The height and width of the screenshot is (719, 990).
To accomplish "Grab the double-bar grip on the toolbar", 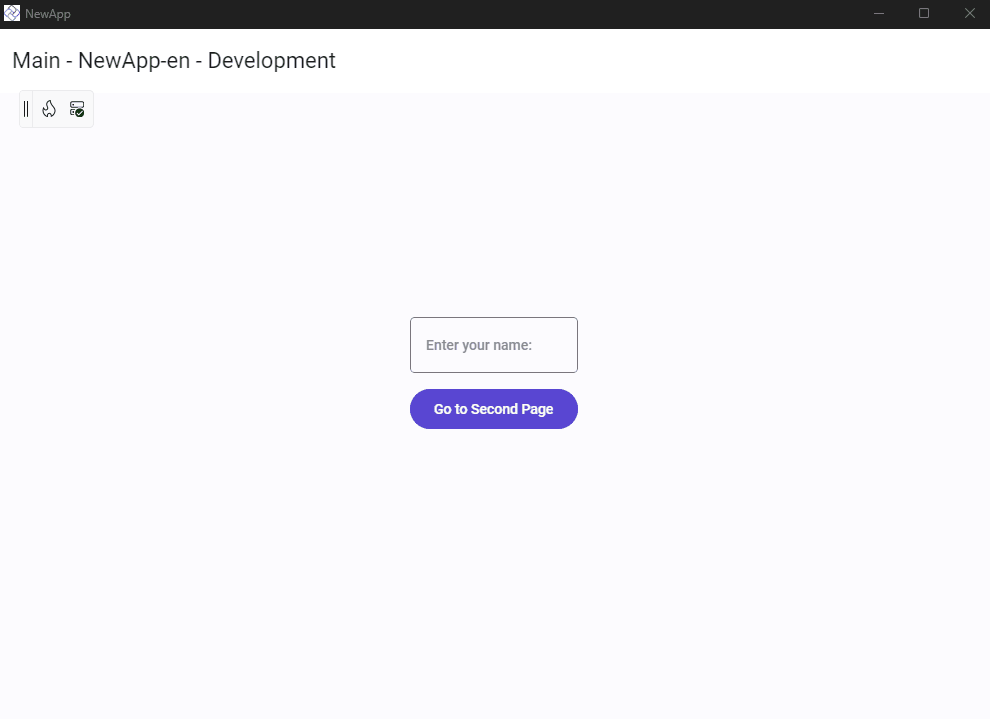I will click(x=26, y=109).
